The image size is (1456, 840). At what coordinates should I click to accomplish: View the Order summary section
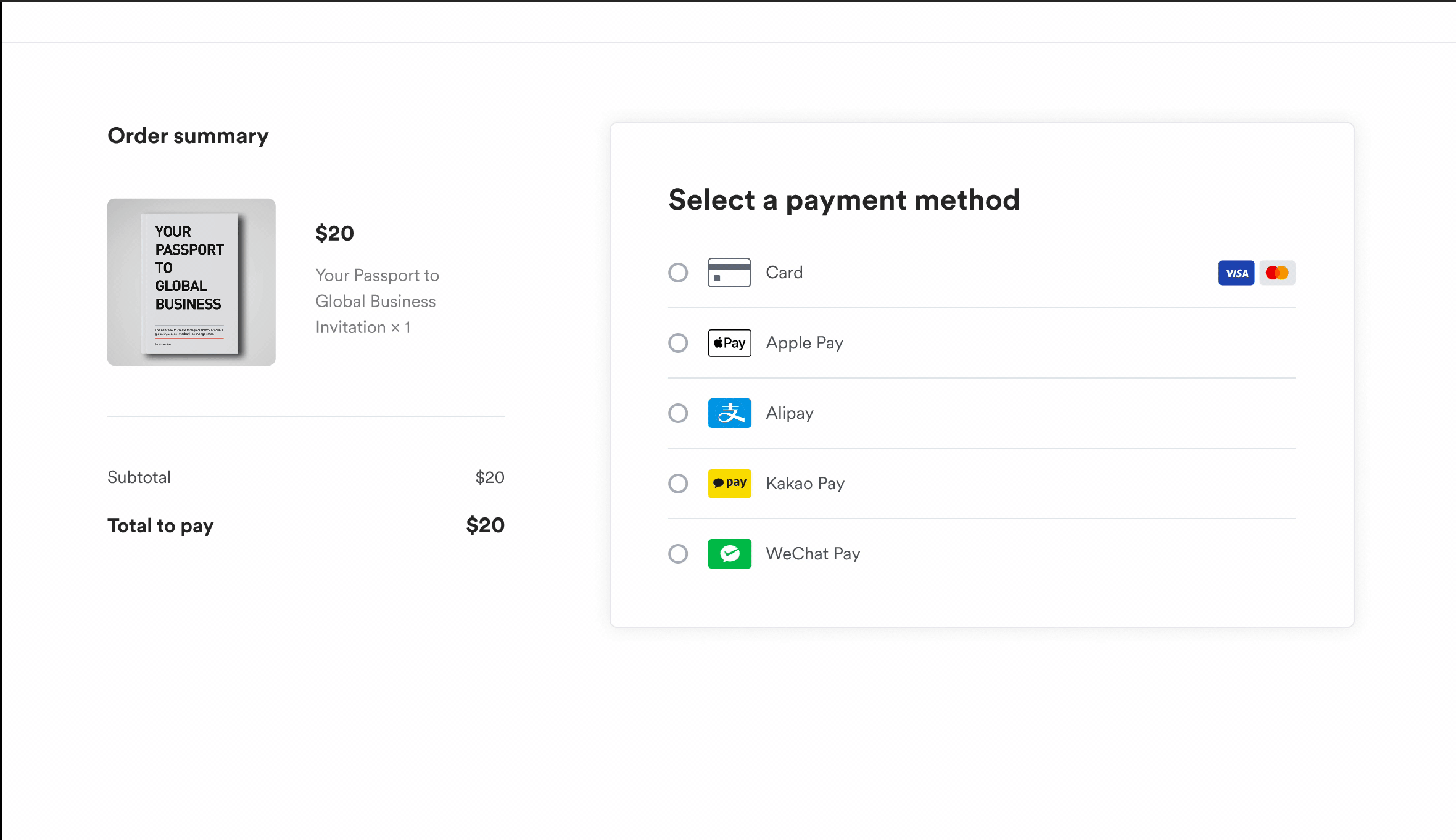tap(188, 135)
